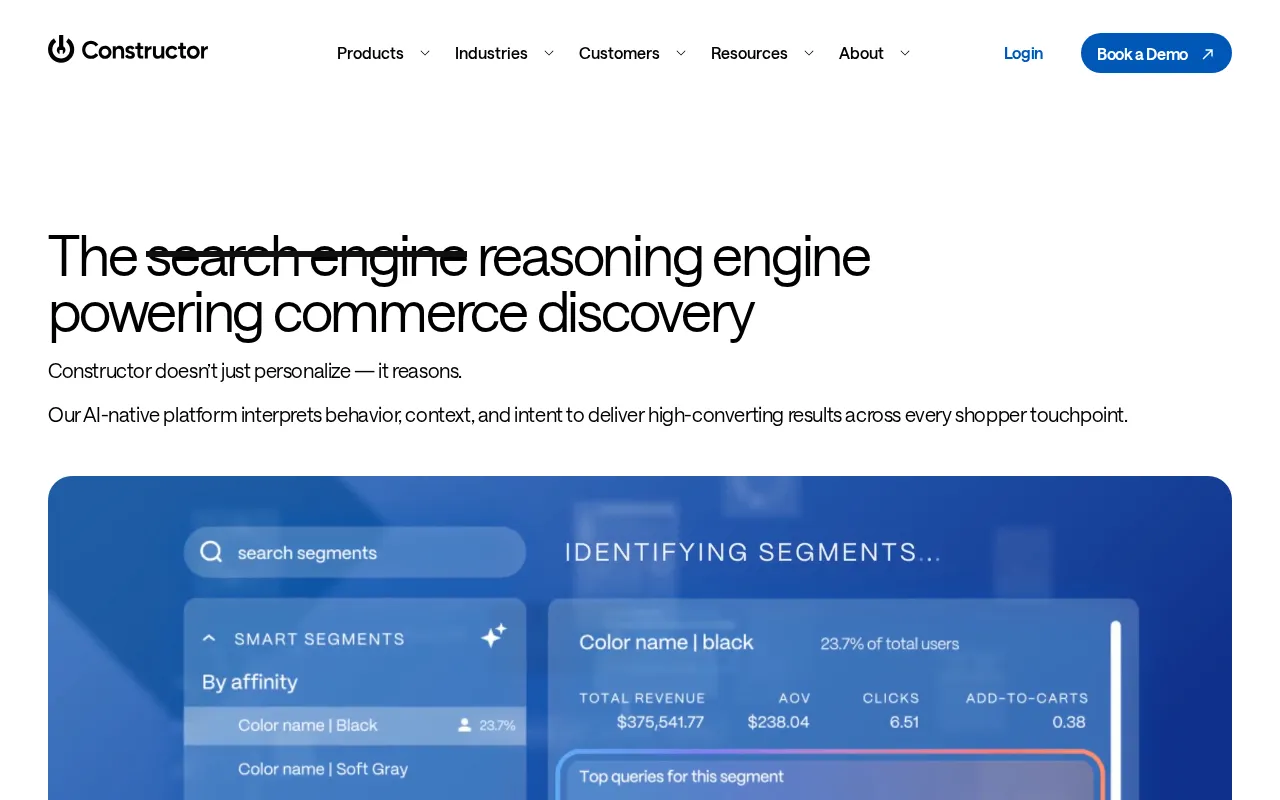This screenshot has width=1280, height=800.
Task: Click the search segments field
Action: [x=355, y=552]
